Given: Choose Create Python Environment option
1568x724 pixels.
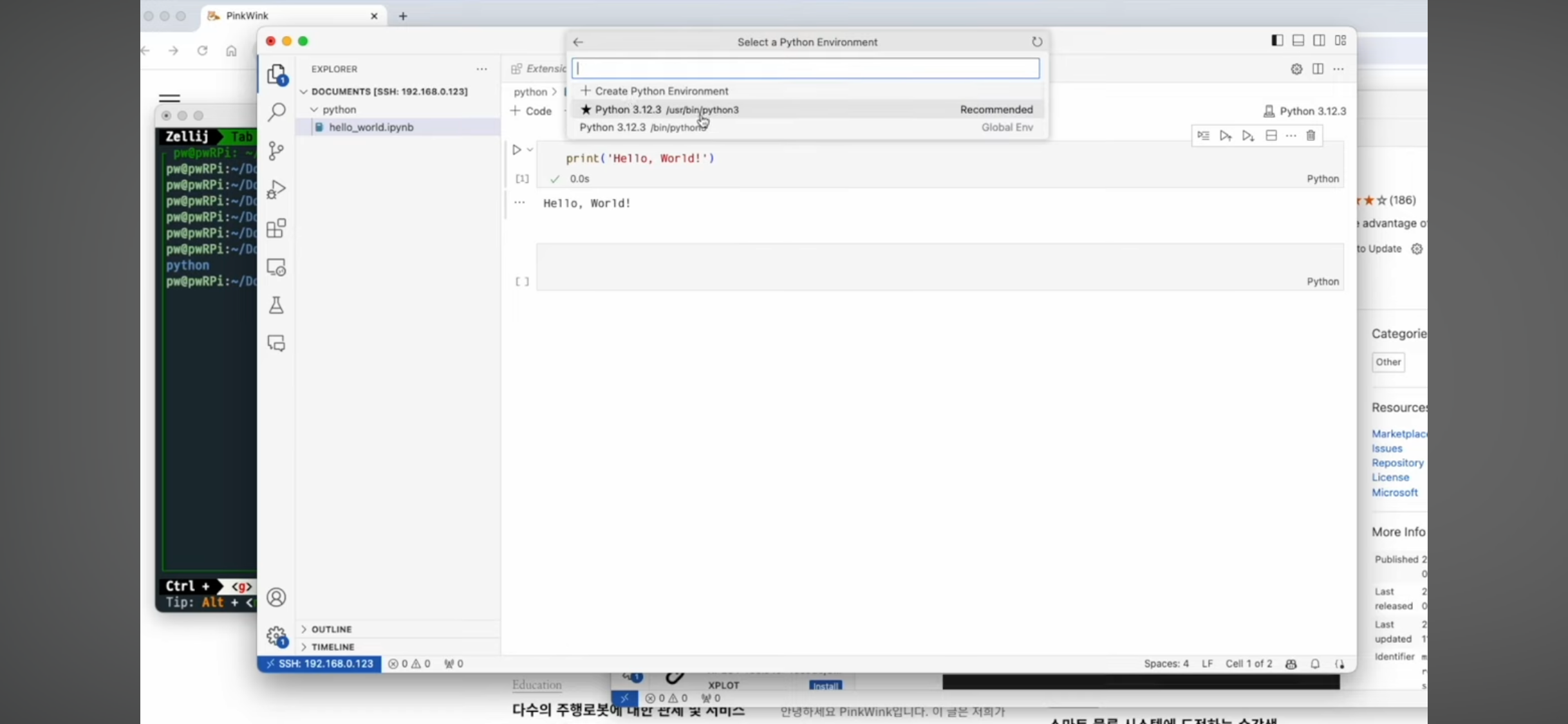Looking at the screenshot, I should [661, 91].
